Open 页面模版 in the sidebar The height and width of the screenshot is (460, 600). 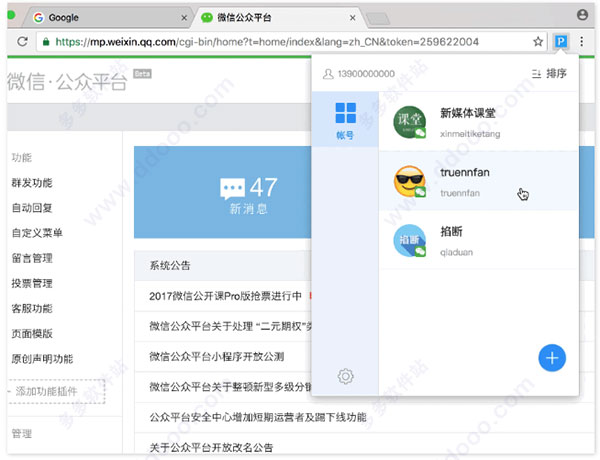32,333
